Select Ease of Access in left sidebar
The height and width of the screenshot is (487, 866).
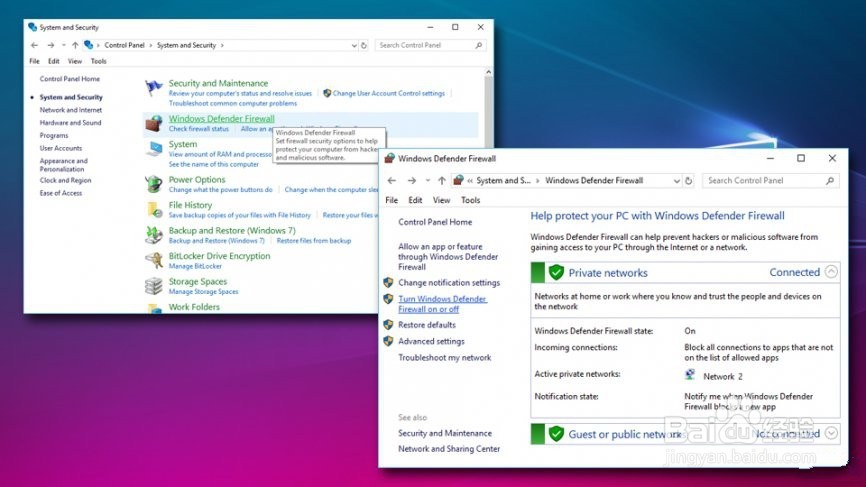(x=61, y=193)
